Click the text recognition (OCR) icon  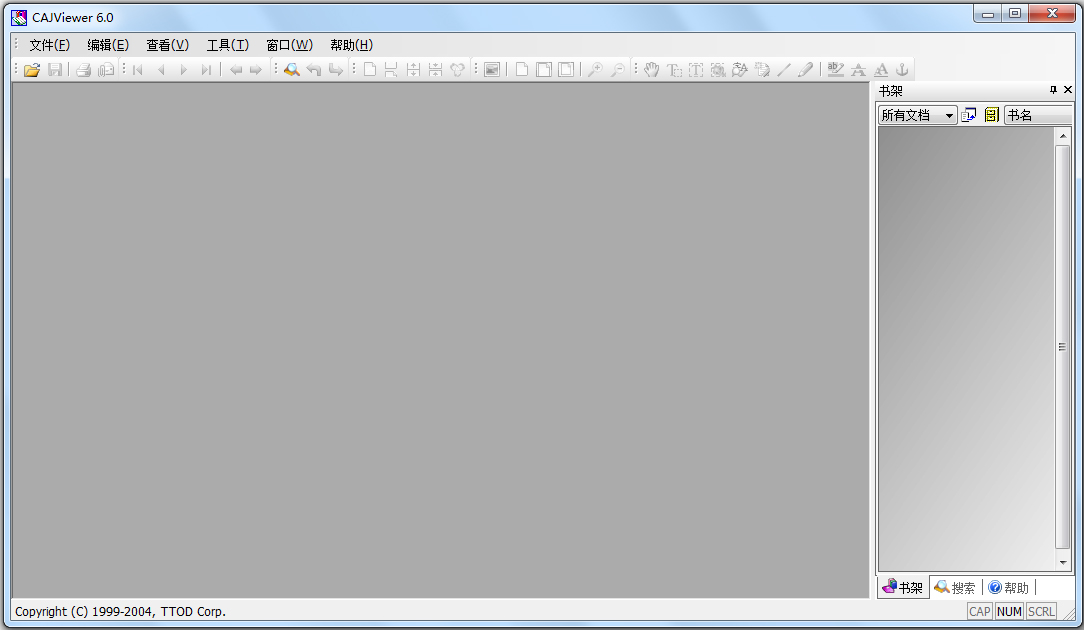coord(738,69)
